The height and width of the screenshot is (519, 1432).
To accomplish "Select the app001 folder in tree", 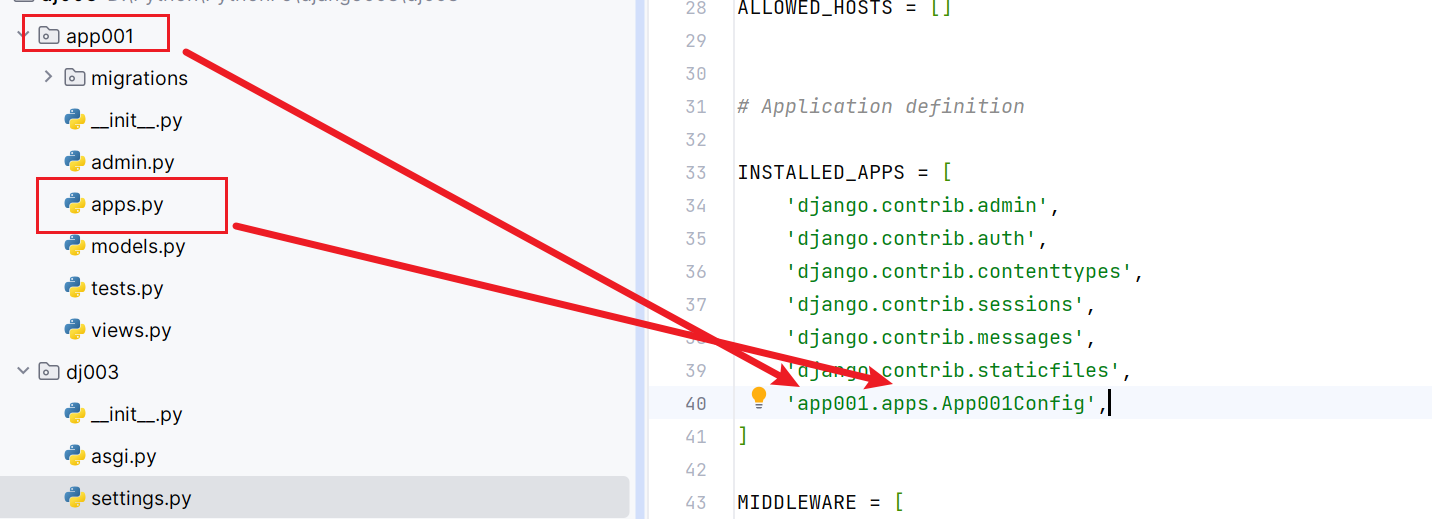I will click(x=100, y=36).
